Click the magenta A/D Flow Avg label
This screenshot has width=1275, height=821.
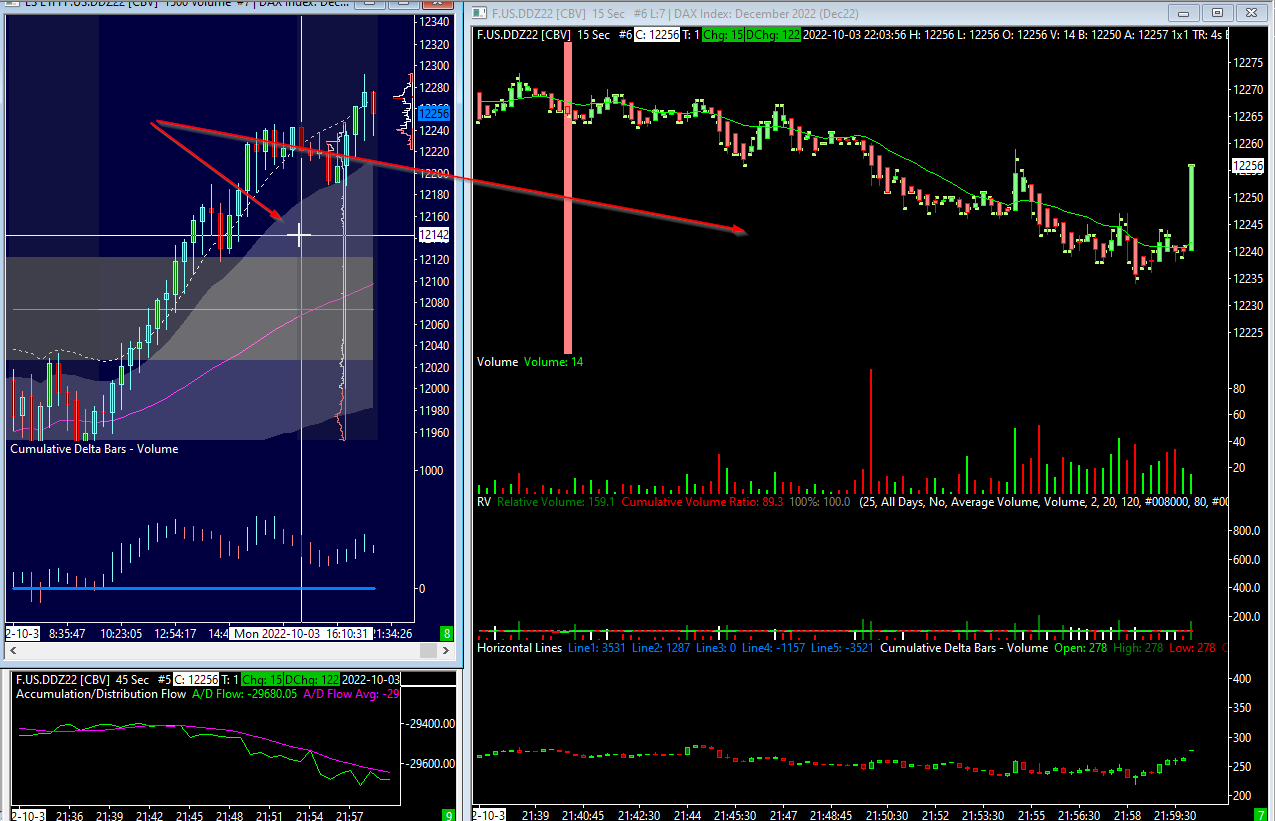351,694
